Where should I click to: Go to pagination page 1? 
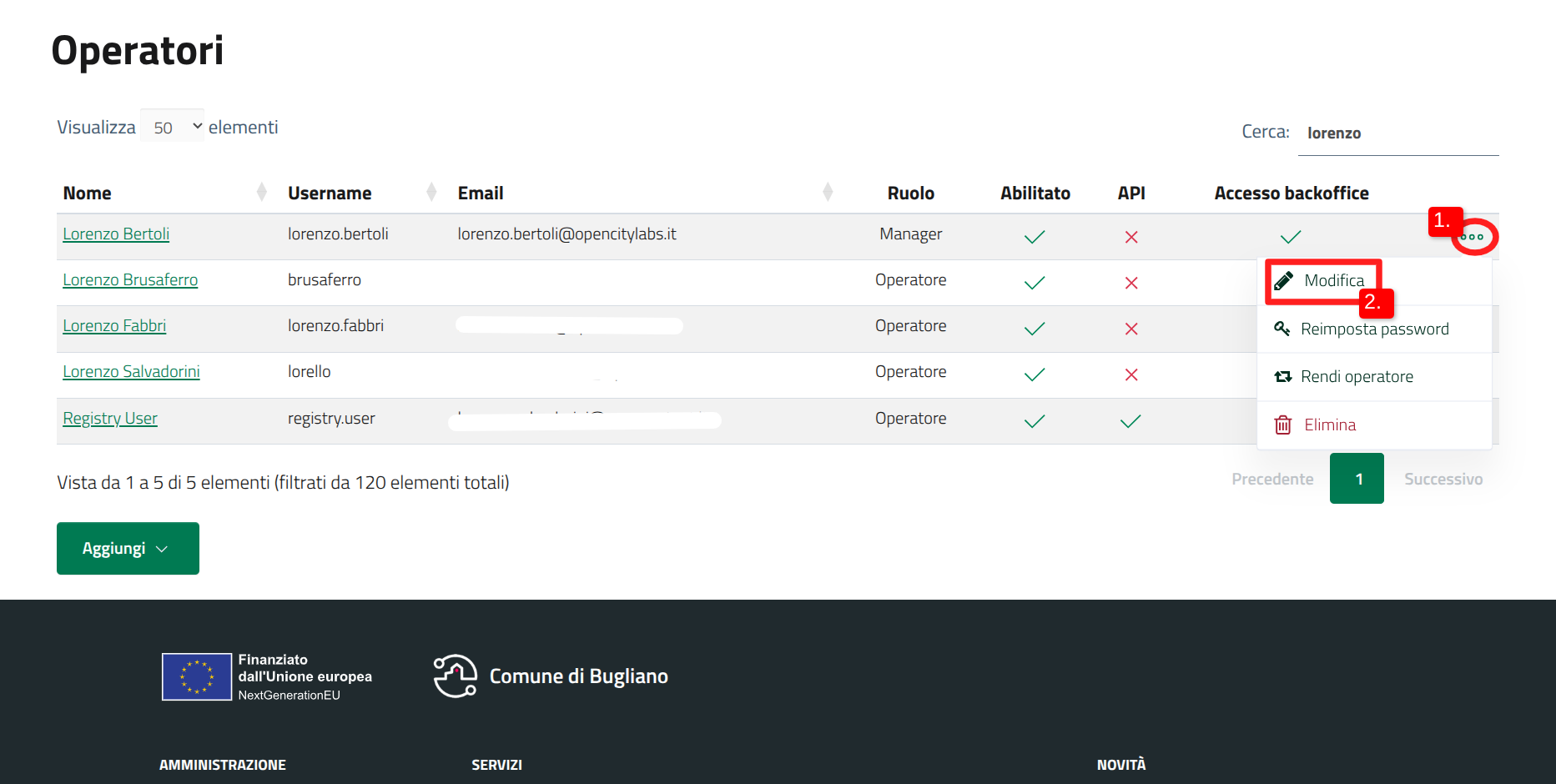(1357, 479)
